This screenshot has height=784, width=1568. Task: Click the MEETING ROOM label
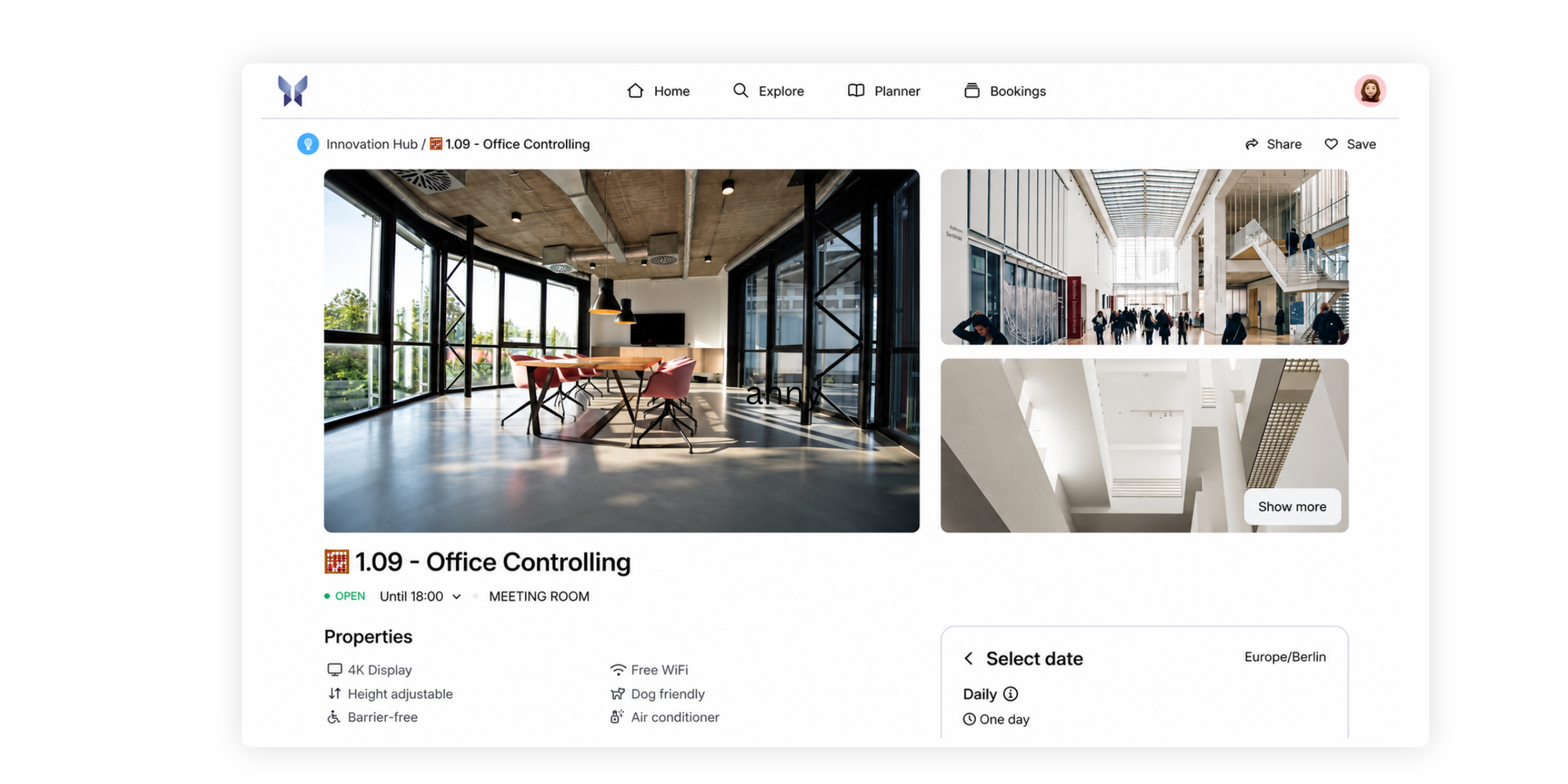click(539, 597)
